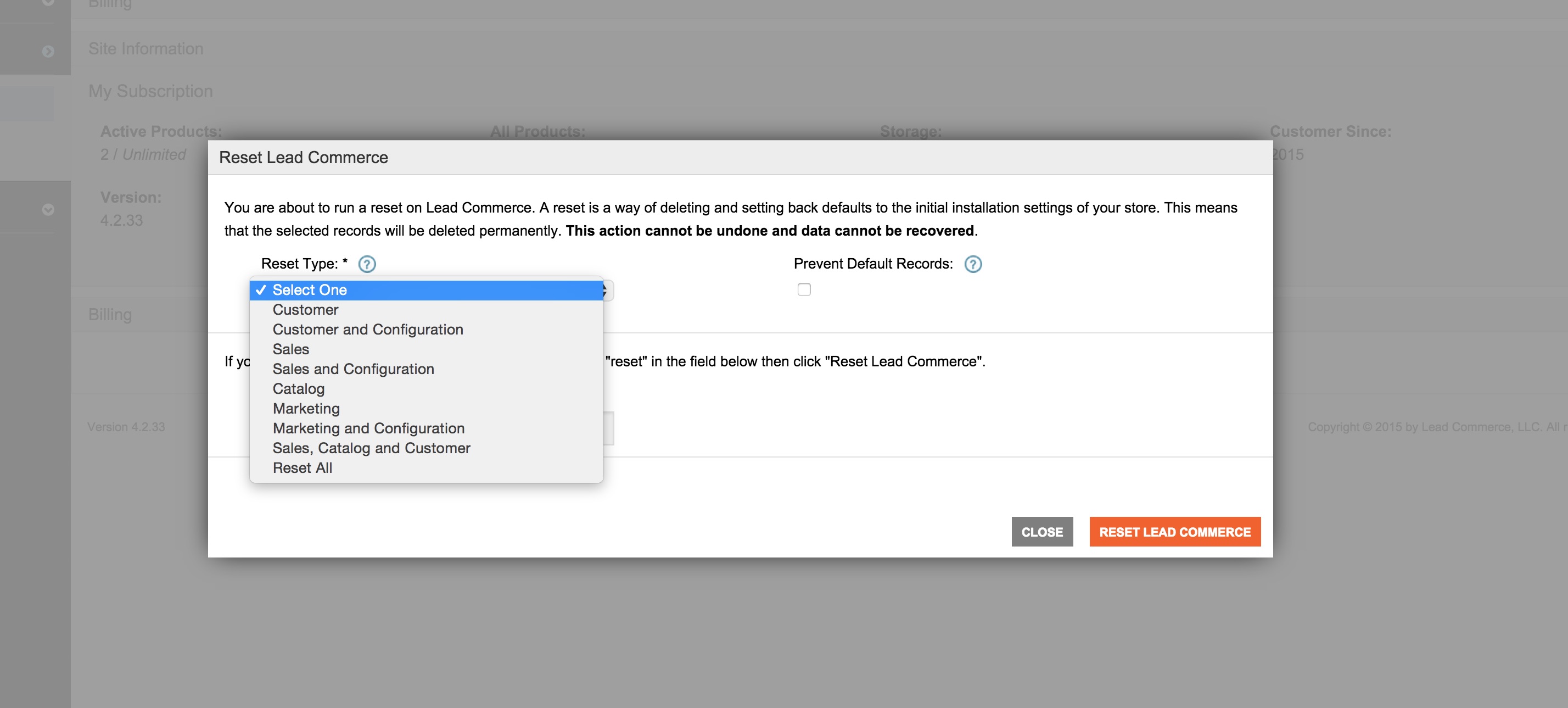Viewport: 1568px width, 708px height.
Task: Choose 'Customer and Configuration' reset type
Action: click(426, 330)
